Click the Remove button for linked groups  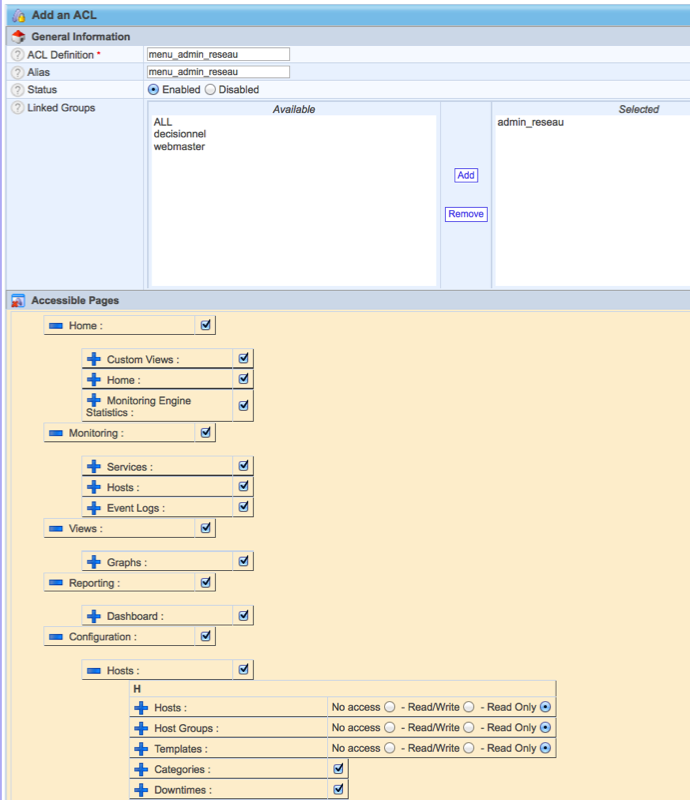465,214
